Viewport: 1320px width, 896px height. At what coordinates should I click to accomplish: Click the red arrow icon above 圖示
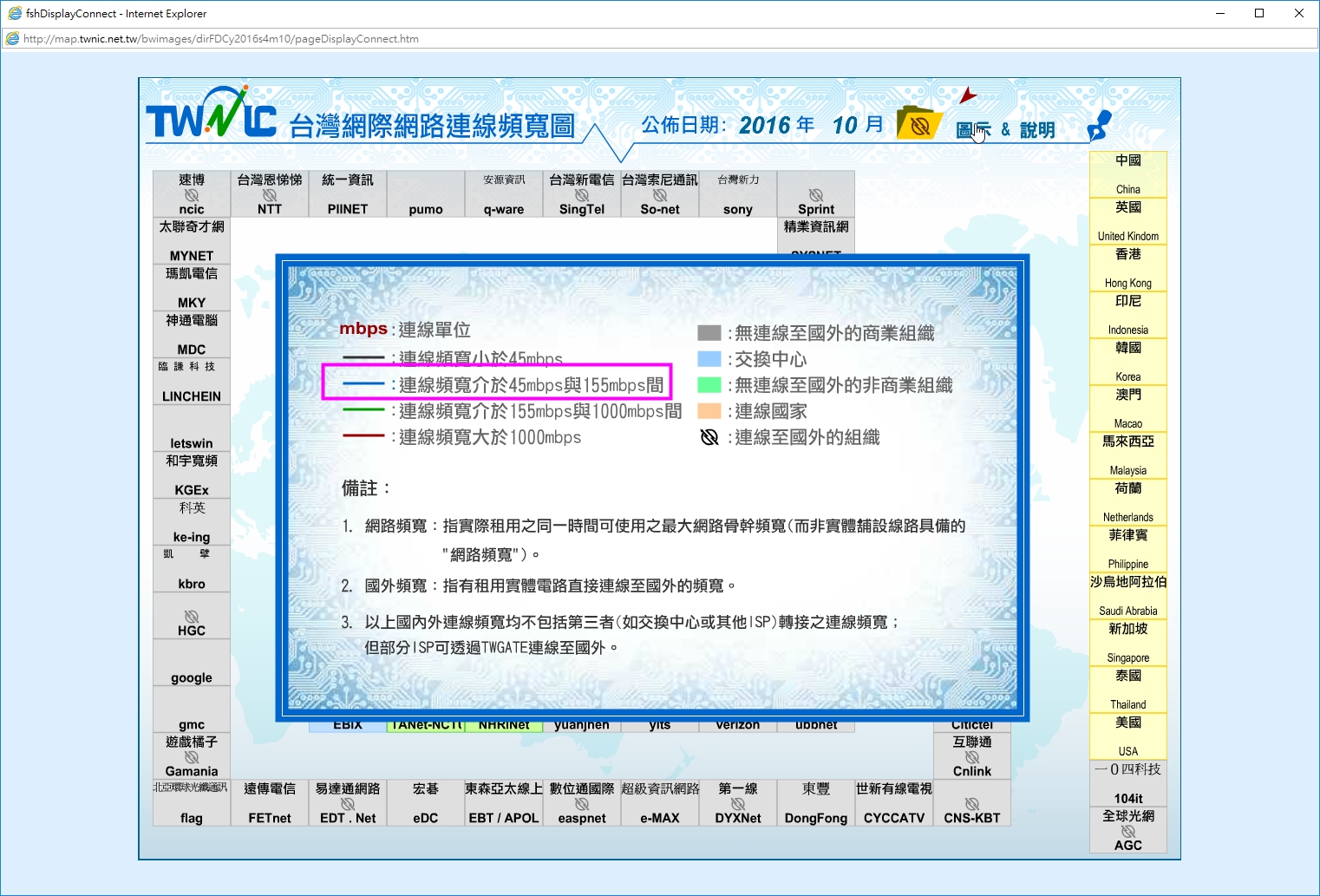[x=968, y=95]
